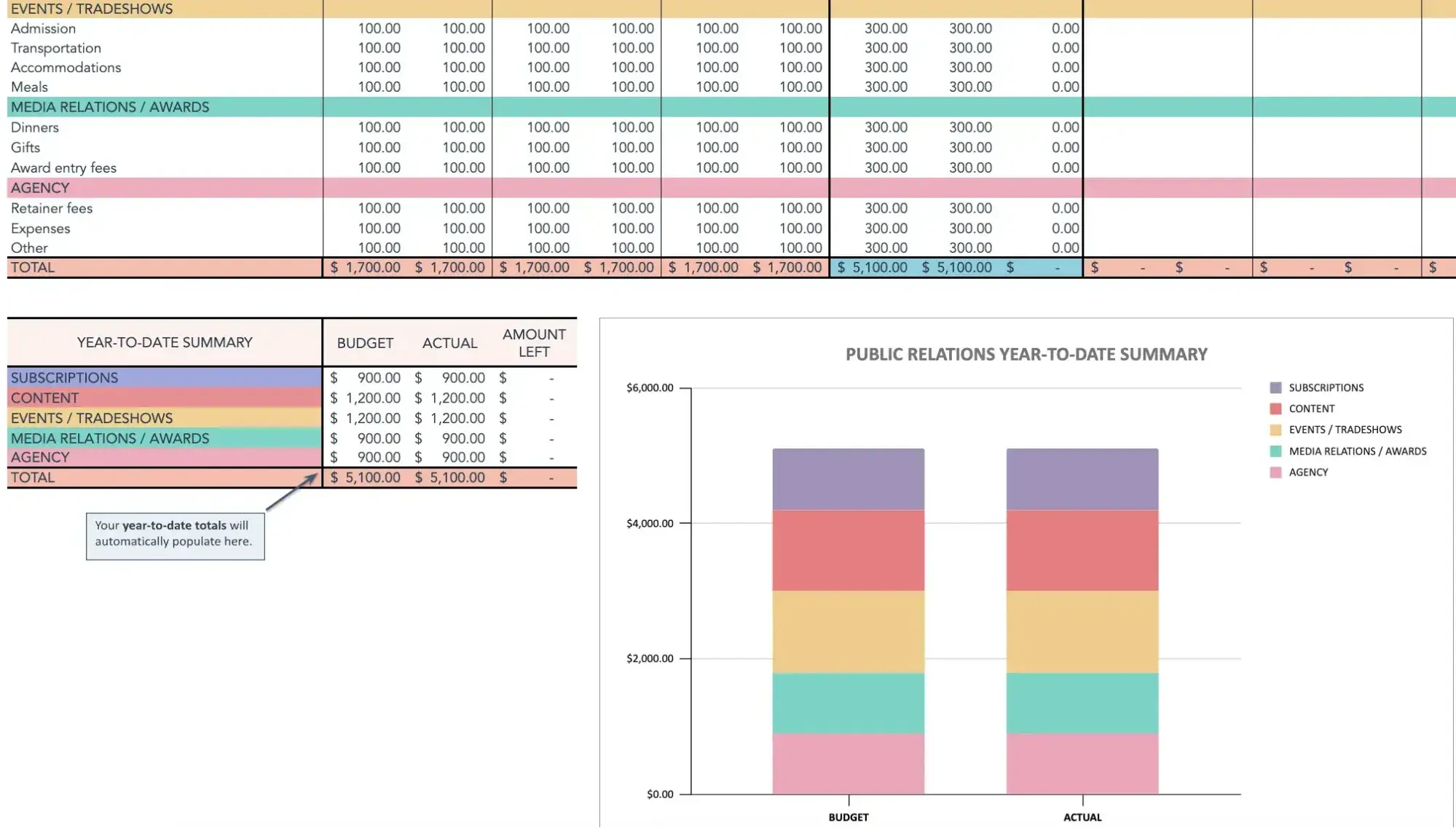This screenshot has width=1456, height=828.
Task: Click the Subscriptions legend color swatch
Action: tap(1275, 388)
